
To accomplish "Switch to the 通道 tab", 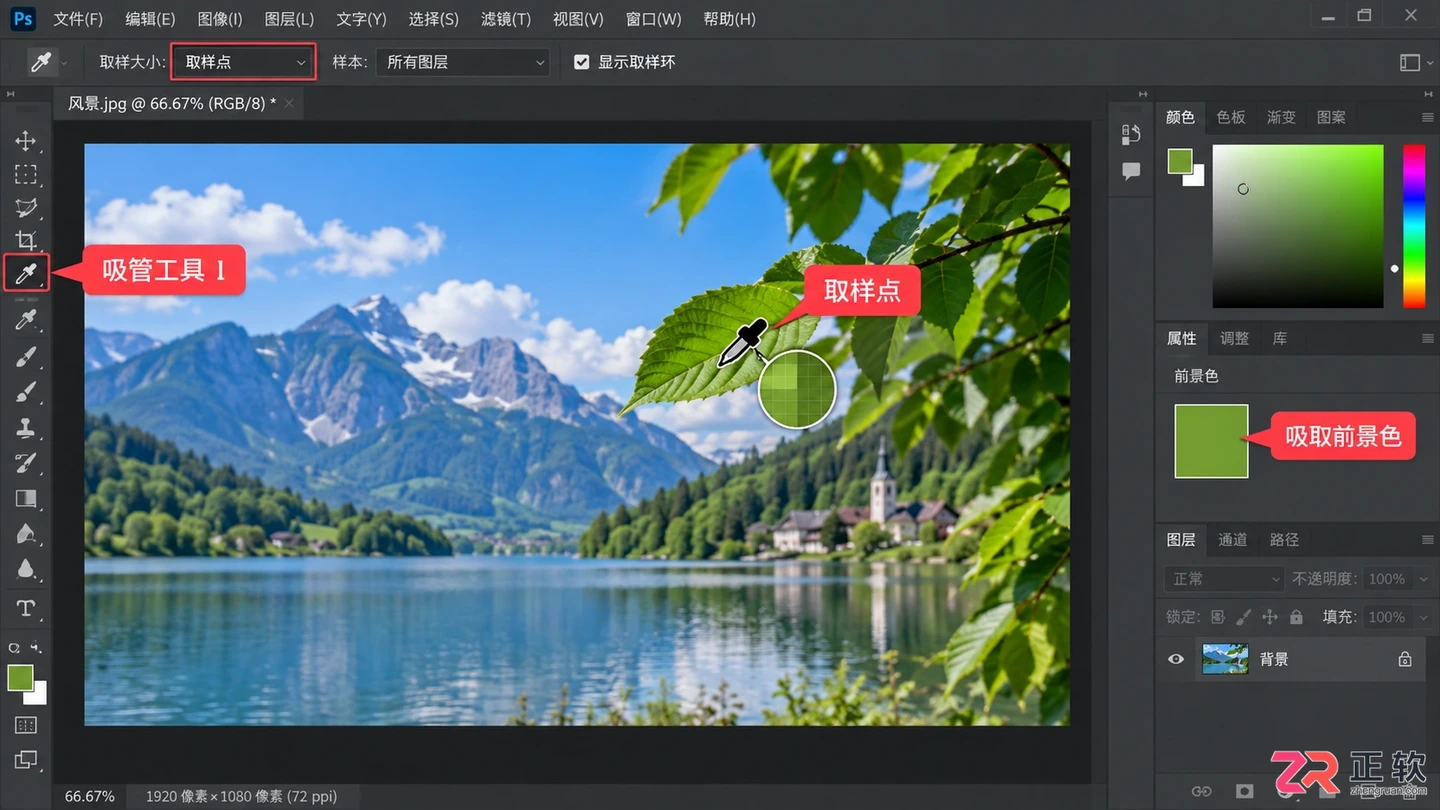I will click(x=1232, y=540).
